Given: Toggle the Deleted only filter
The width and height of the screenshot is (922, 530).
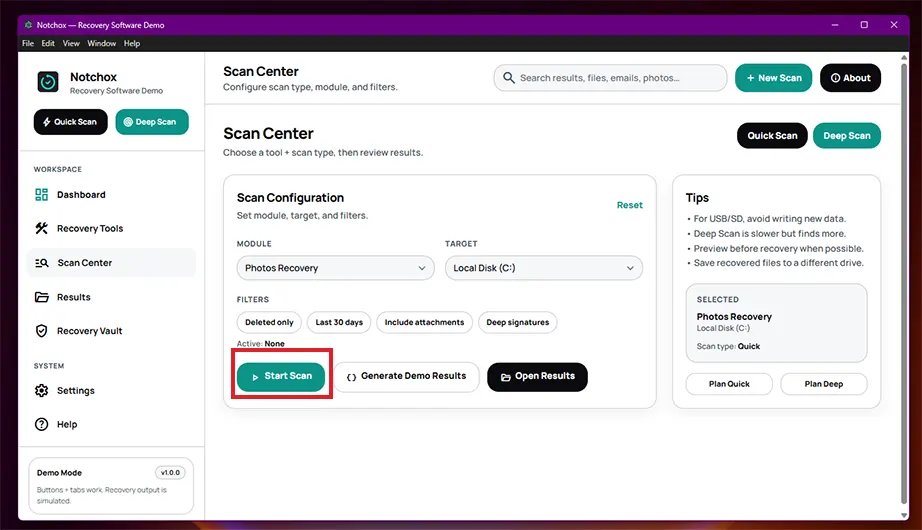Looking at the screenshot, I should point(269,322).
